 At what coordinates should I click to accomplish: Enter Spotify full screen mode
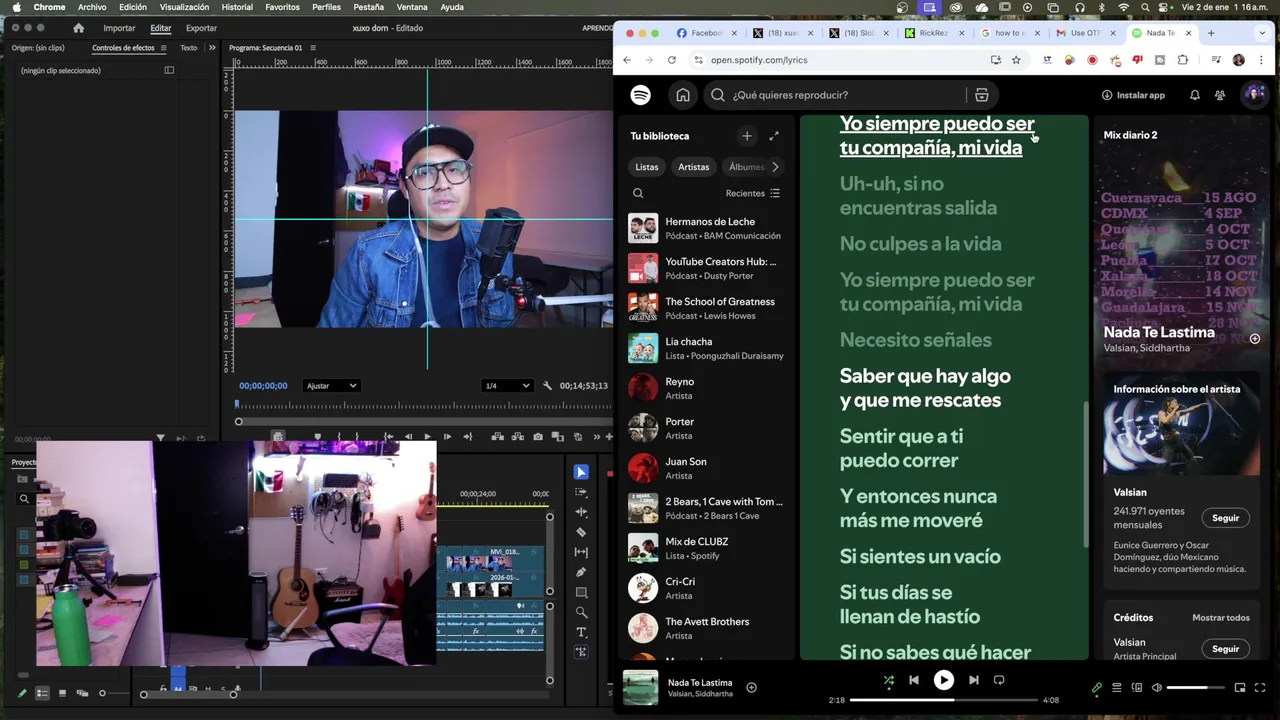pyautogui.click(x=1260, y=688)
